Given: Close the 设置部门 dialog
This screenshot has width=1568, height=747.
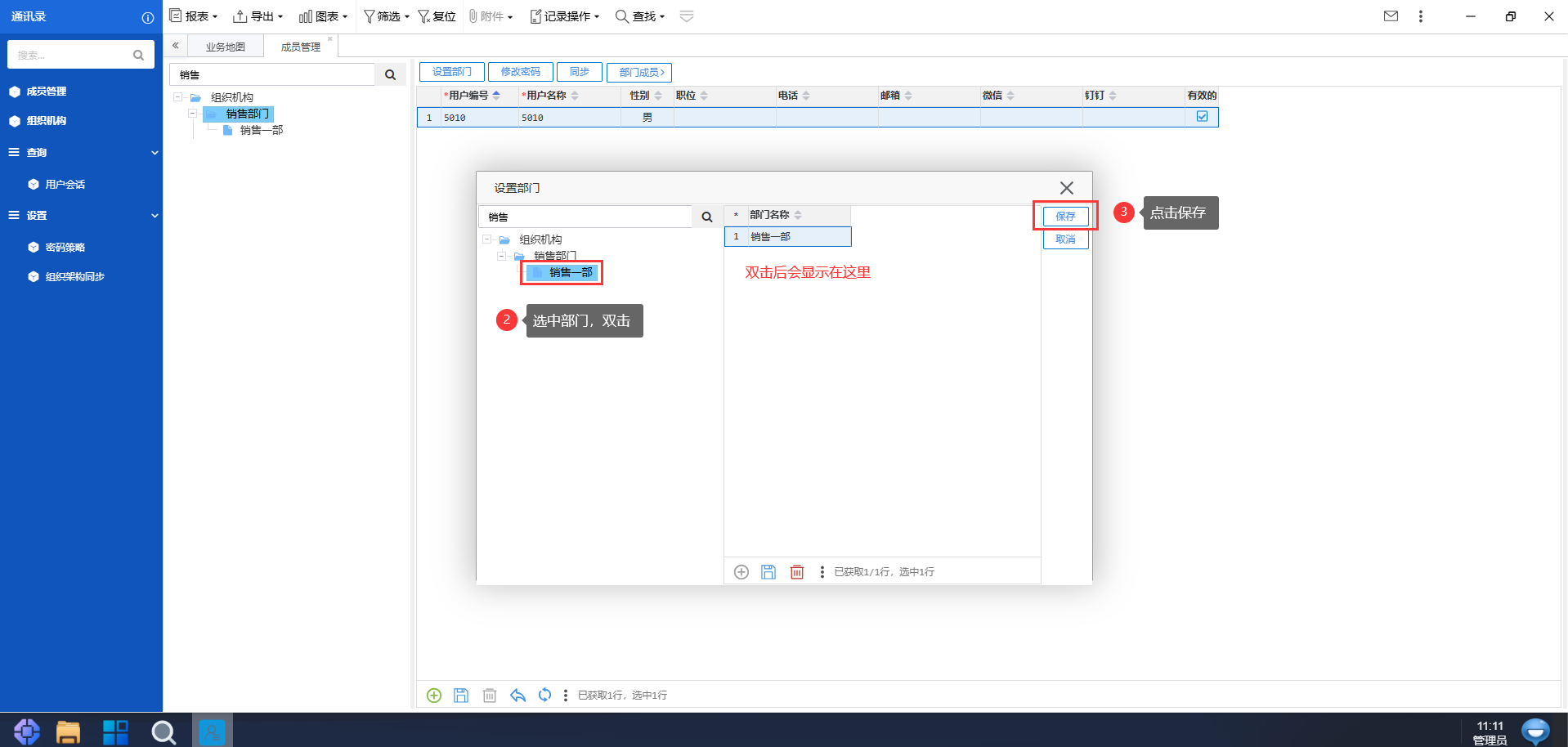Looking at the screenshot, I should tap(1066, 188).
